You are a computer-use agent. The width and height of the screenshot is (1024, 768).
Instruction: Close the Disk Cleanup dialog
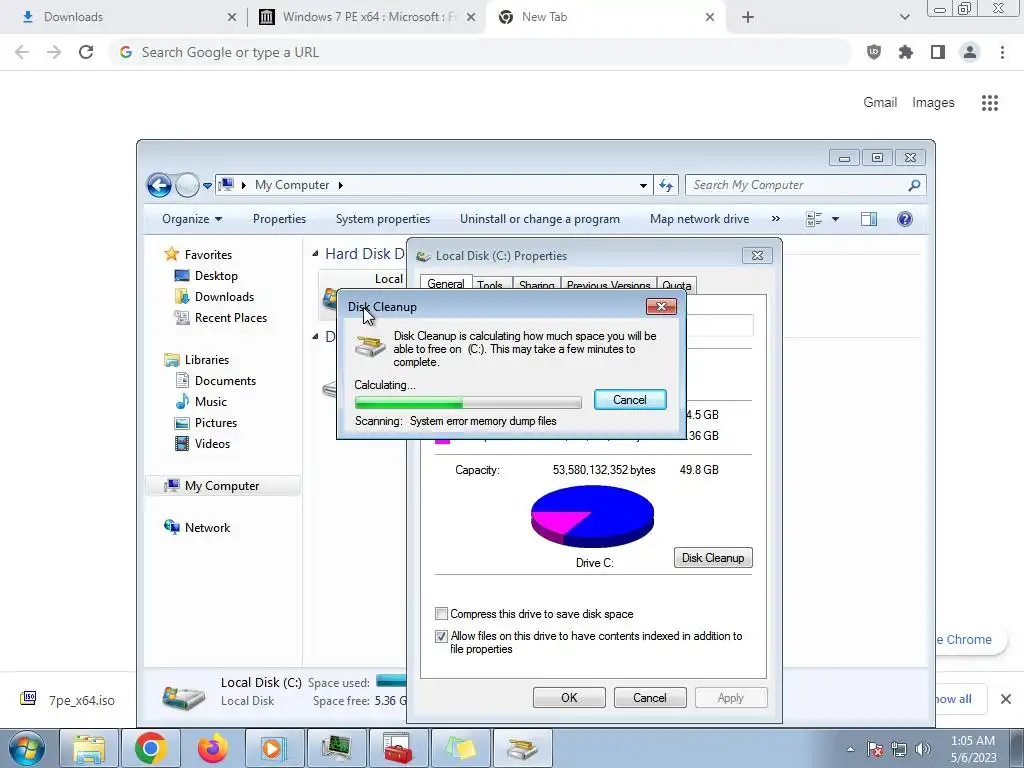661,306
